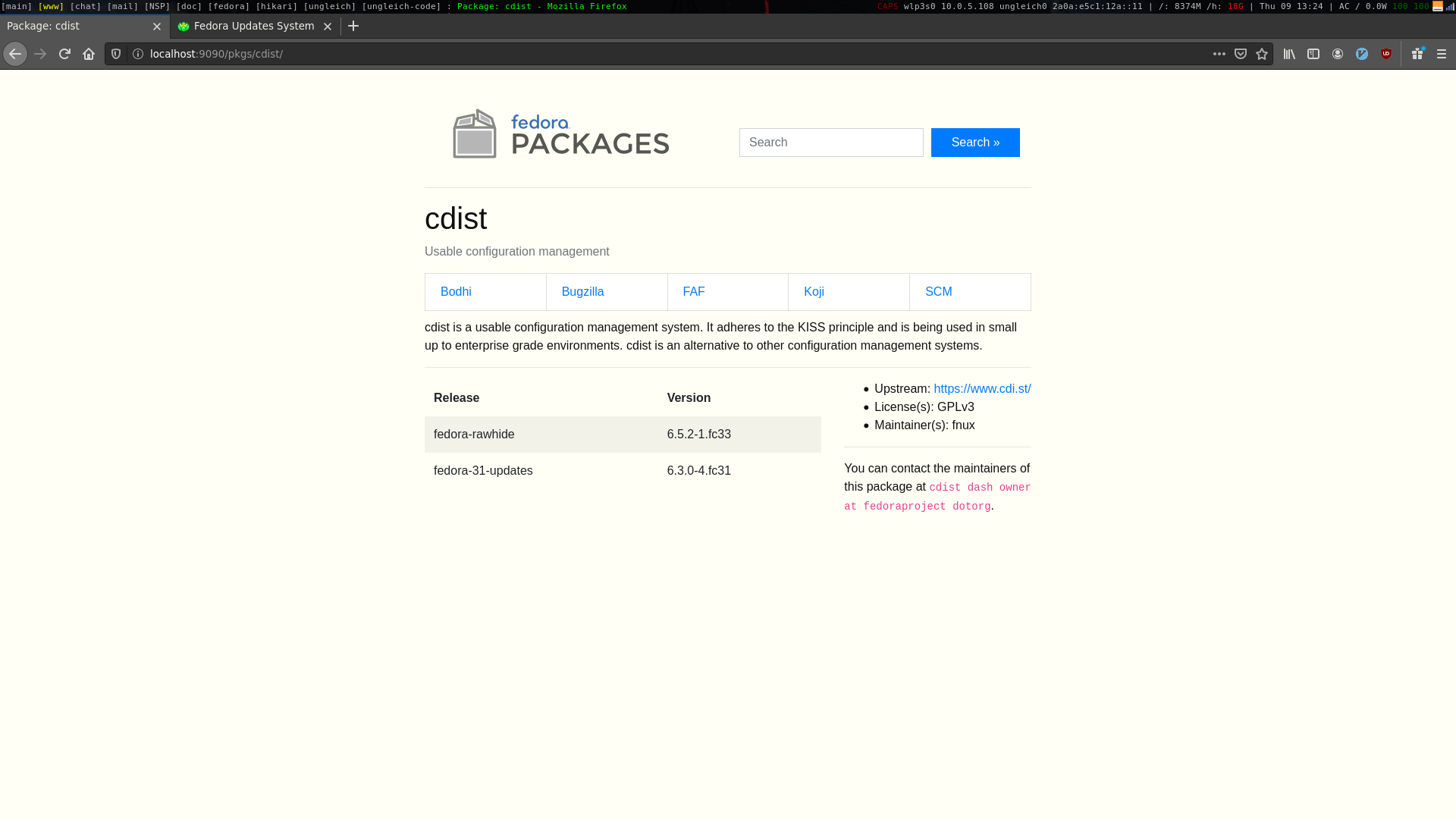Switch to [fedora] workspace in status bar
Image resolution: width=1456 pixels, height=819 pixels.
[229, 6]
